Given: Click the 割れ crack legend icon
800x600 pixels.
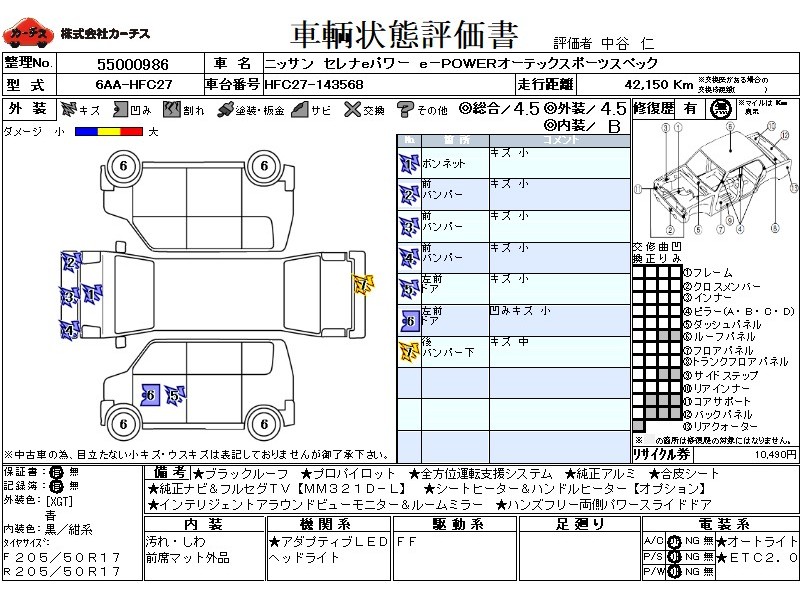Looking at the screenshot, I should [x=173, y=109].
